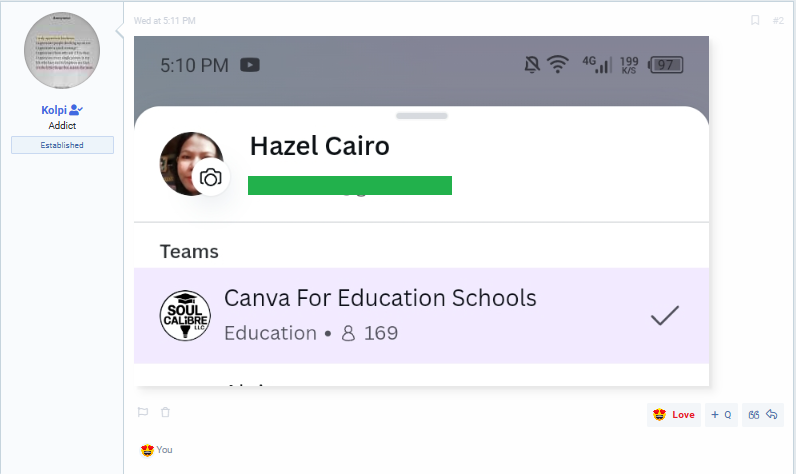Screen dimensions: 796x474
Task: View Kolpi's avatar image
Action: 62,51
